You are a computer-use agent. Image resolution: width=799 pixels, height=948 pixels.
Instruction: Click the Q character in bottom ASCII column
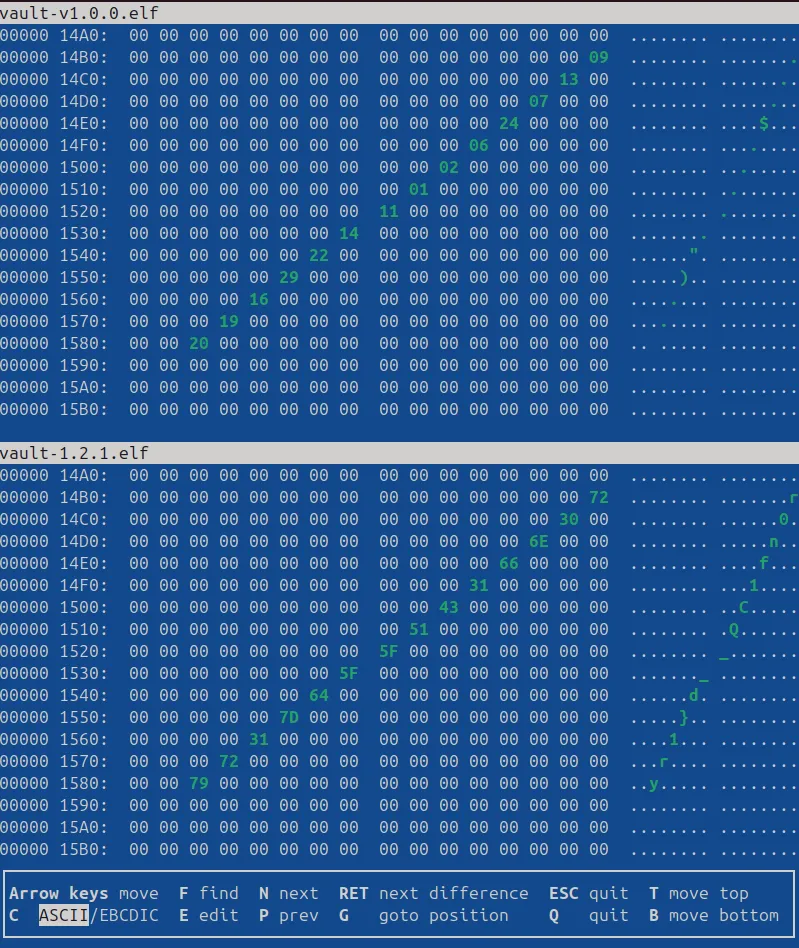734,630
